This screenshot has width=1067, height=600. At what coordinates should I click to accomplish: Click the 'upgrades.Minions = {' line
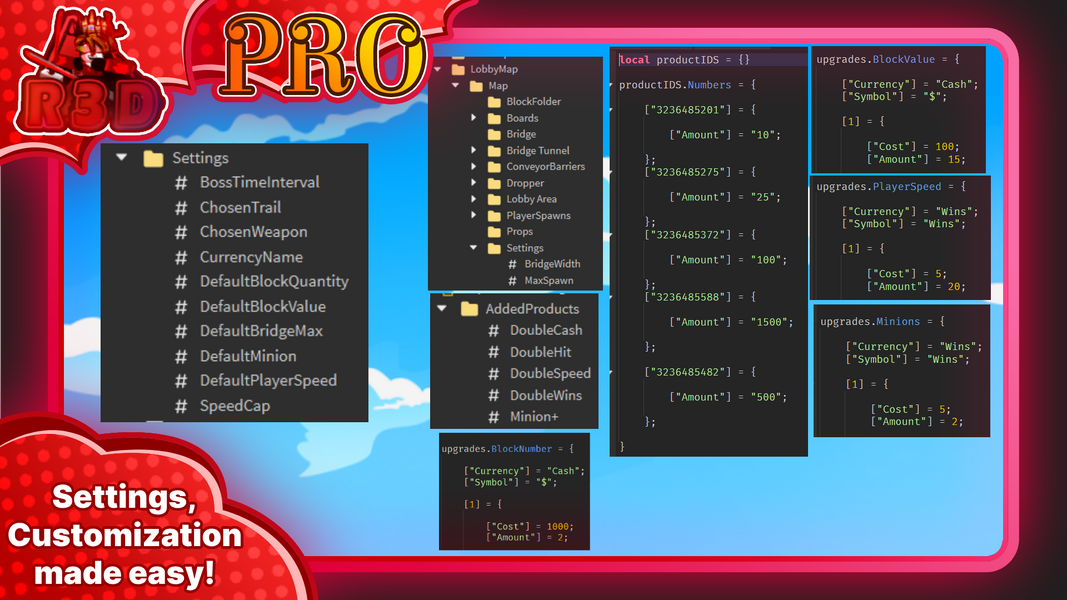click(883, 322)
